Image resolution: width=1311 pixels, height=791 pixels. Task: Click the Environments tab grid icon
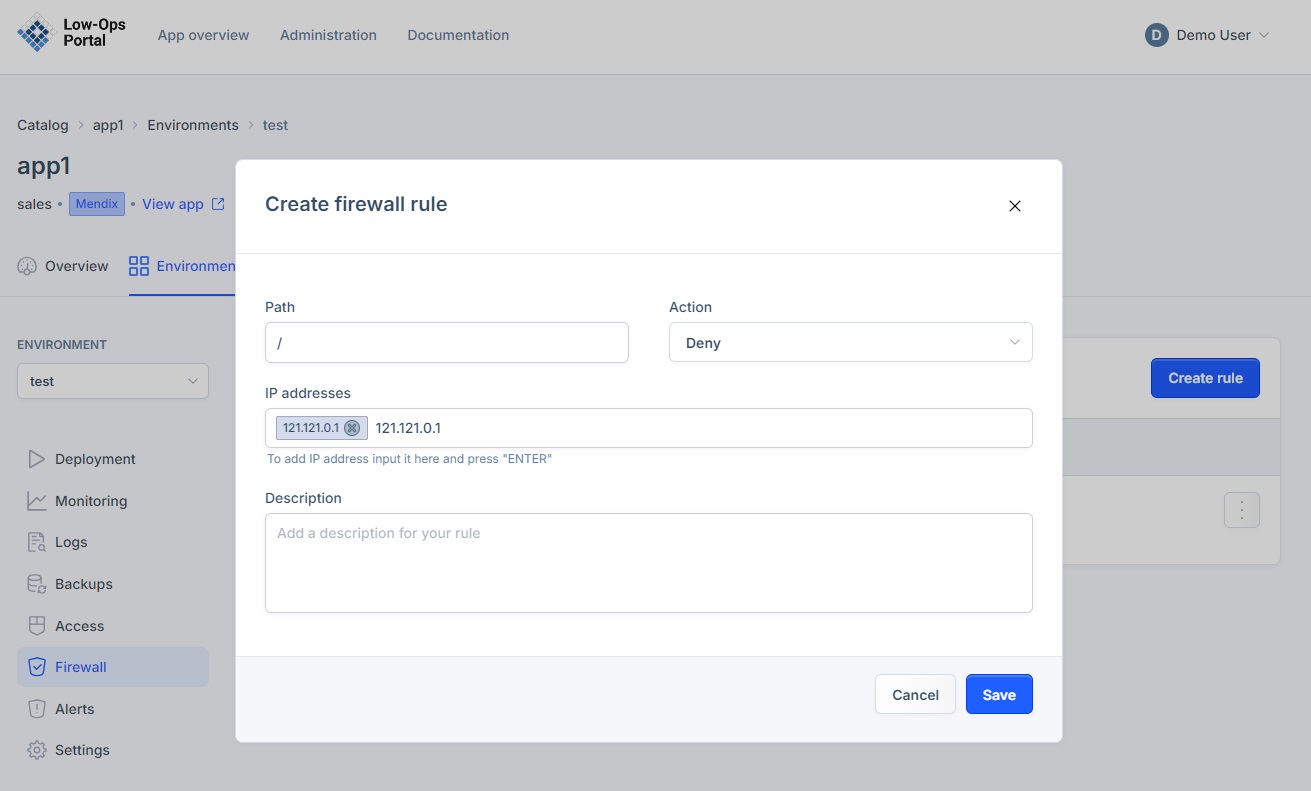[x=139, y=266]
